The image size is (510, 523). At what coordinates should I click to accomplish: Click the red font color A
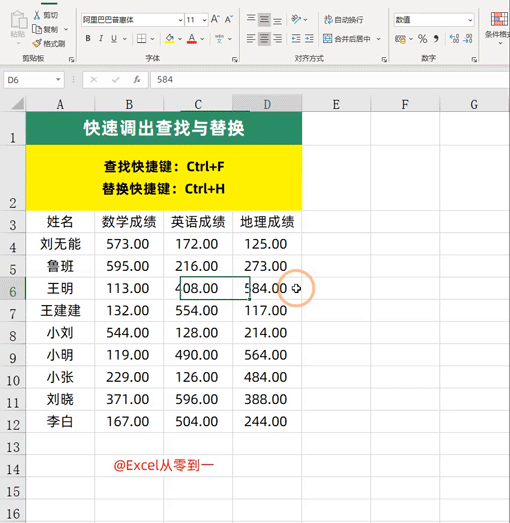(x=192, y=39)
